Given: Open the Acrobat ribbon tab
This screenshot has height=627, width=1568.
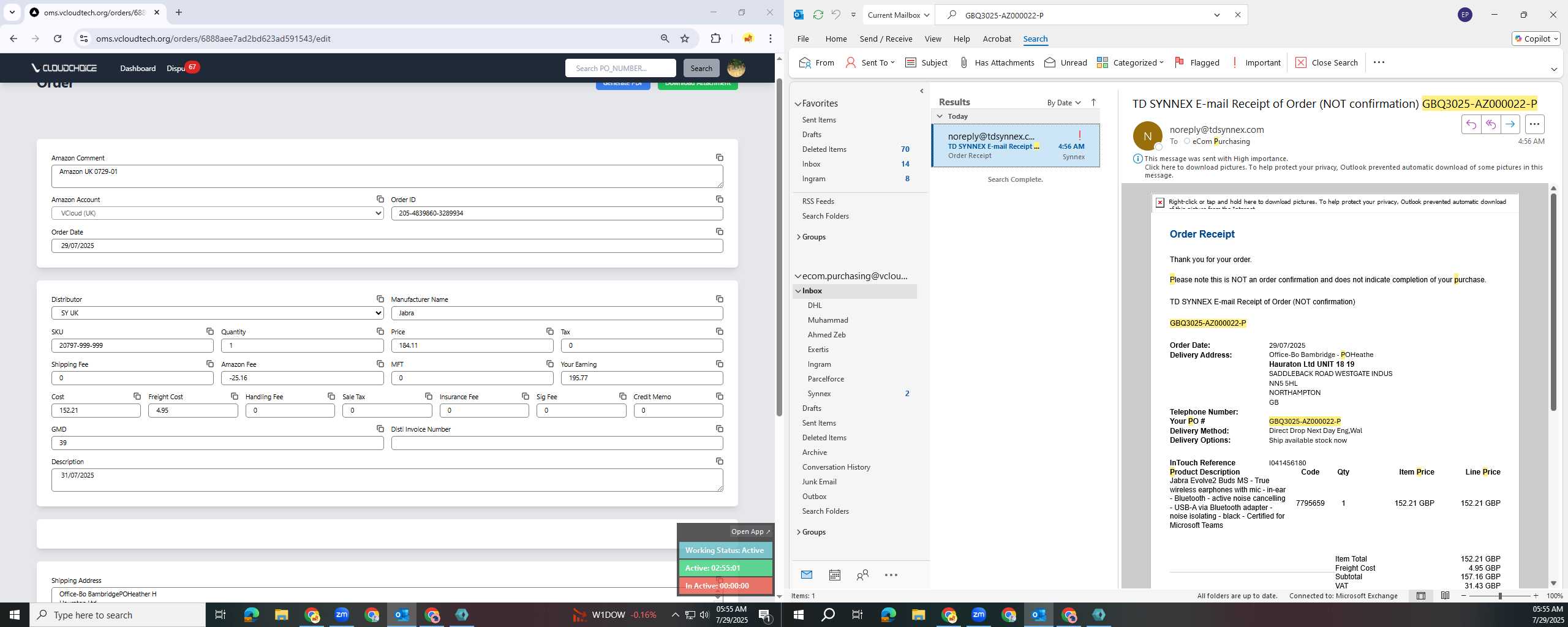Looking at the screenshot, I should coord(997,39).
